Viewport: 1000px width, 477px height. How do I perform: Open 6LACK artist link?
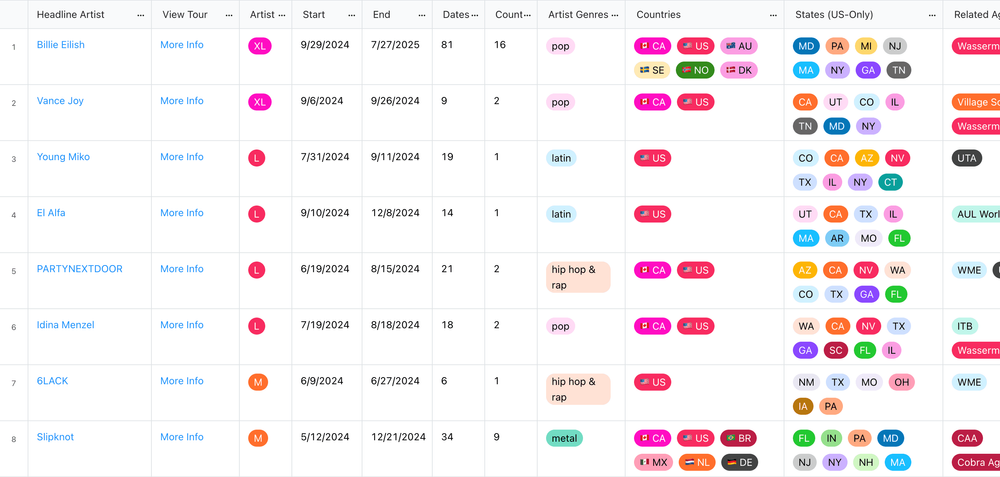coord(52,381)
